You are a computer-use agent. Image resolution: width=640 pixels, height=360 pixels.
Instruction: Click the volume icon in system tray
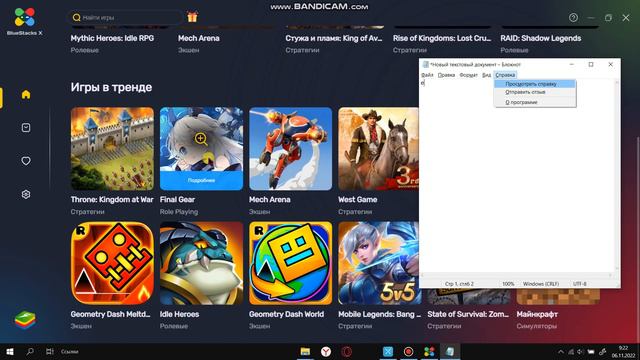pyautogui.click(x=580, y=352)
